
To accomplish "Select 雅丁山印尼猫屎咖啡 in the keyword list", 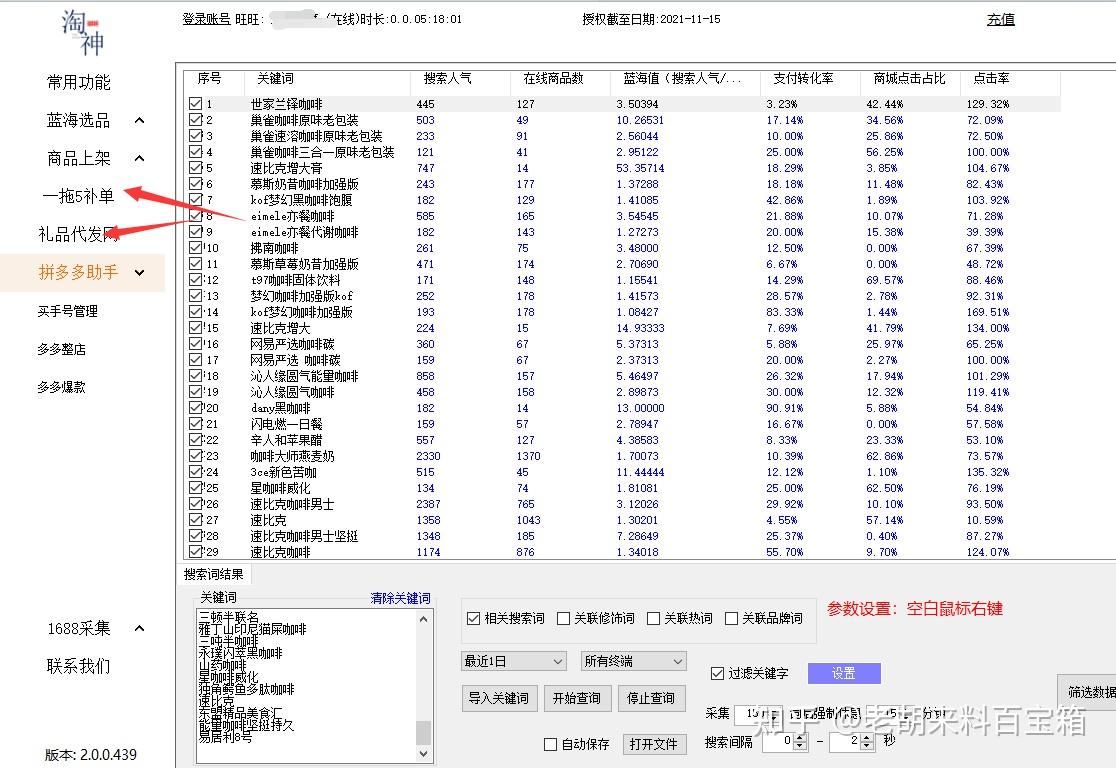I will tap(253, 629).
